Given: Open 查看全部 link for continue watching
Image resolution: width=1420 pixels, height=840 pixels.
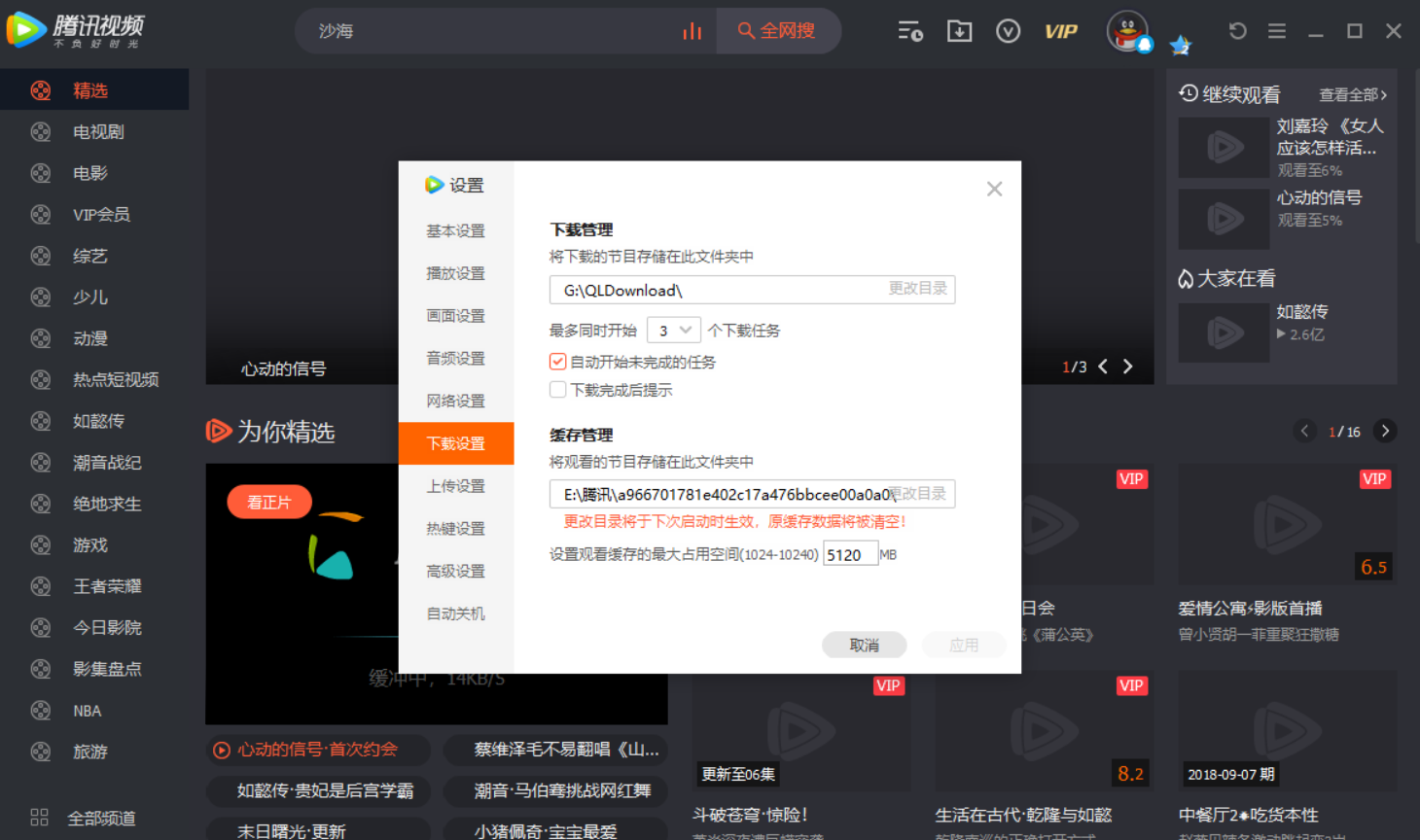Looking at the screenshot, I should click(1352, 94).
